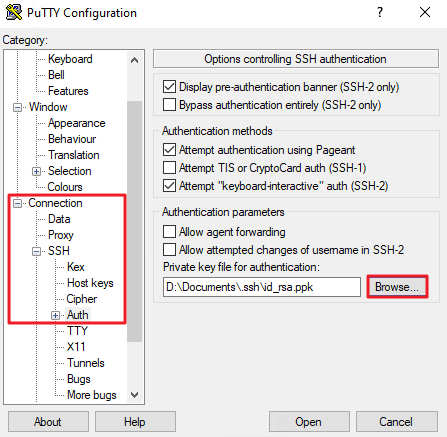This screenshot has height=437, width=447.
Task: Enable Allow agent forwarding
Action: click(x=169, y=231)
